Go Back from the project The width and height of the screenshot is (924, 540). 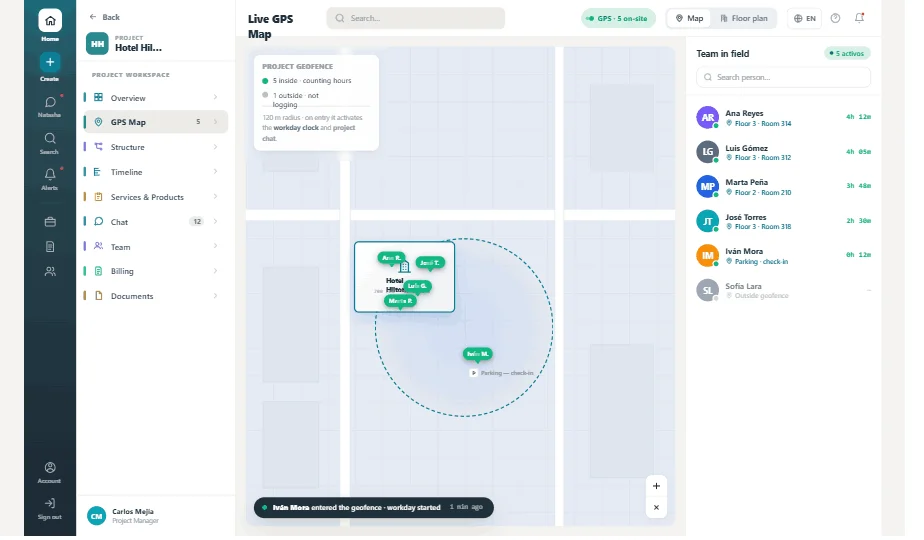(x=104, y=17)
